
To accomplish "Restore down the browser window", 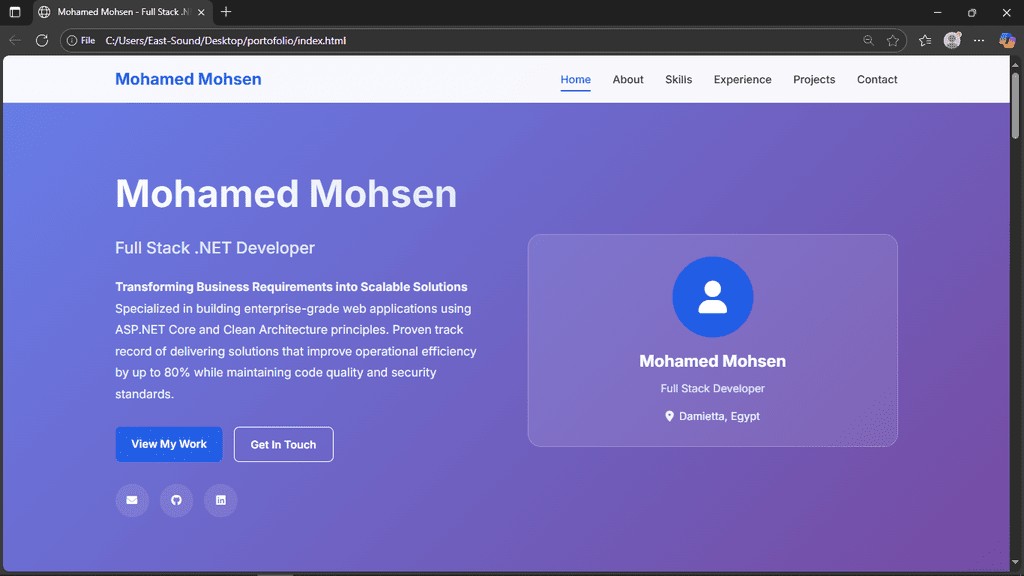I will point(972,12).
